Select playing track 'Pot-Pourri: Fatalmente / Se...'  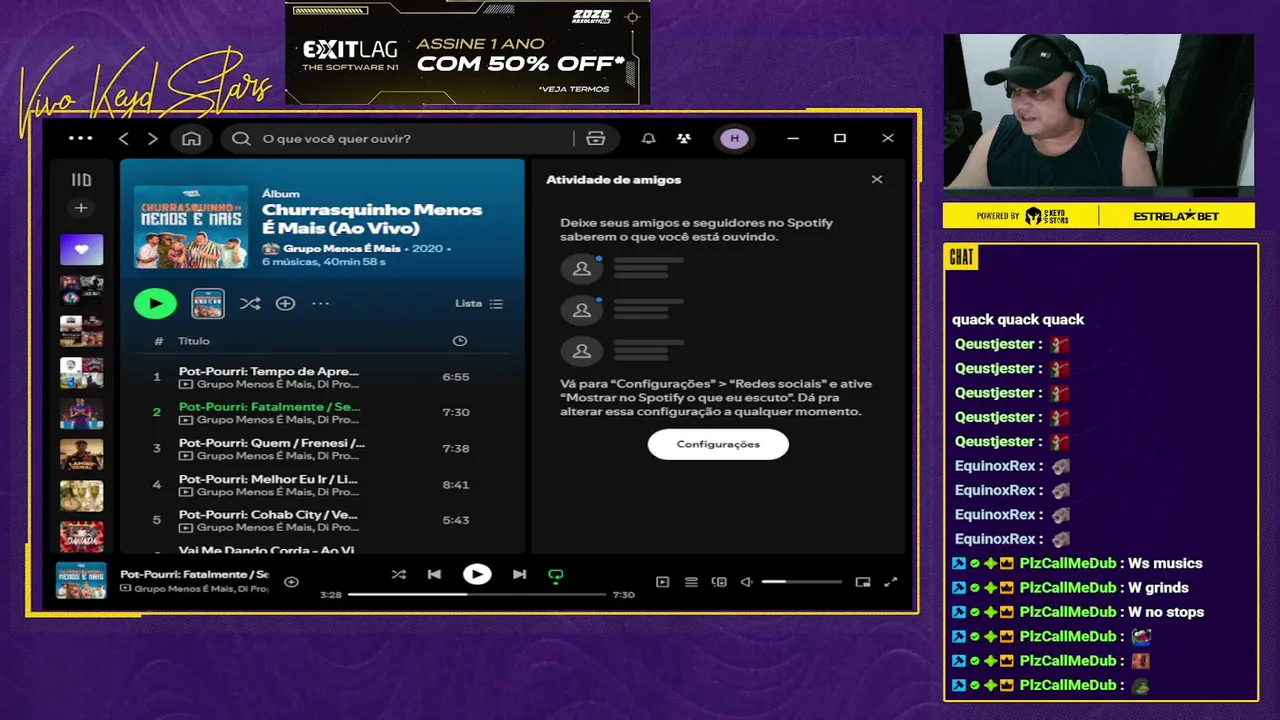pyautogui.click(x=321, y=413)
